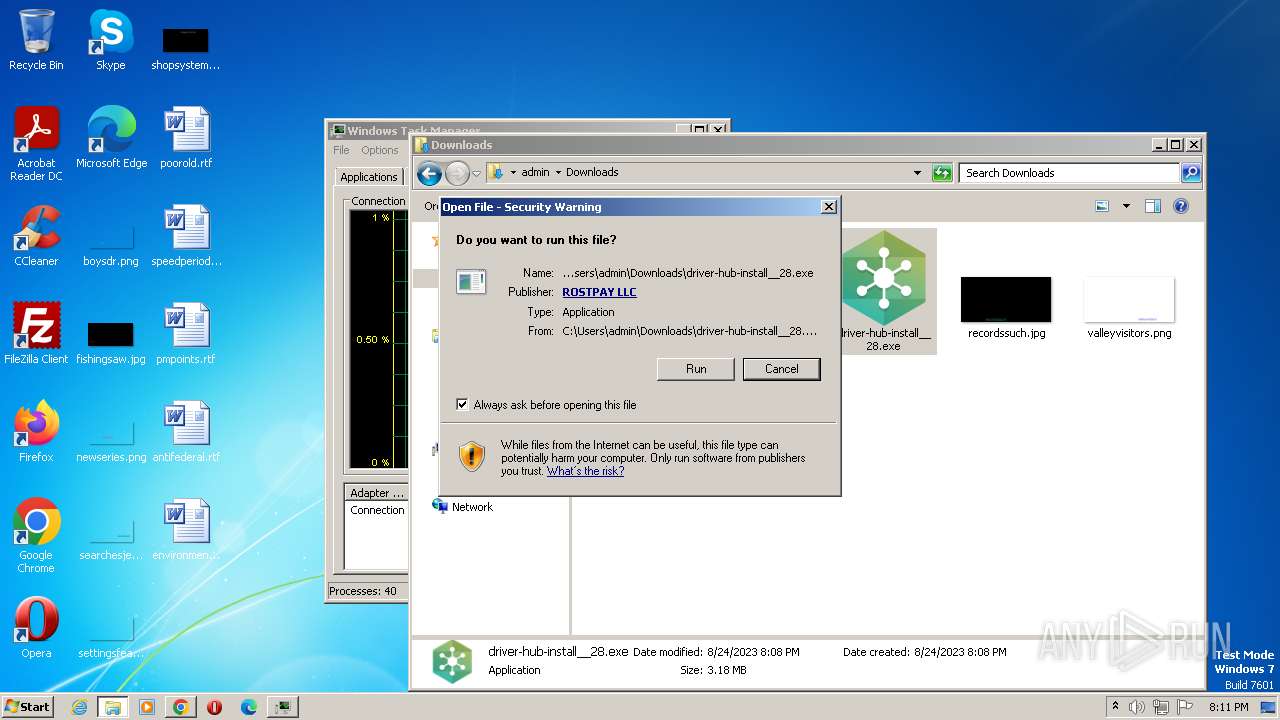The image size is (1280, 720).
Task: Open Chrome from the taskbar
Action: click(181, 707)
